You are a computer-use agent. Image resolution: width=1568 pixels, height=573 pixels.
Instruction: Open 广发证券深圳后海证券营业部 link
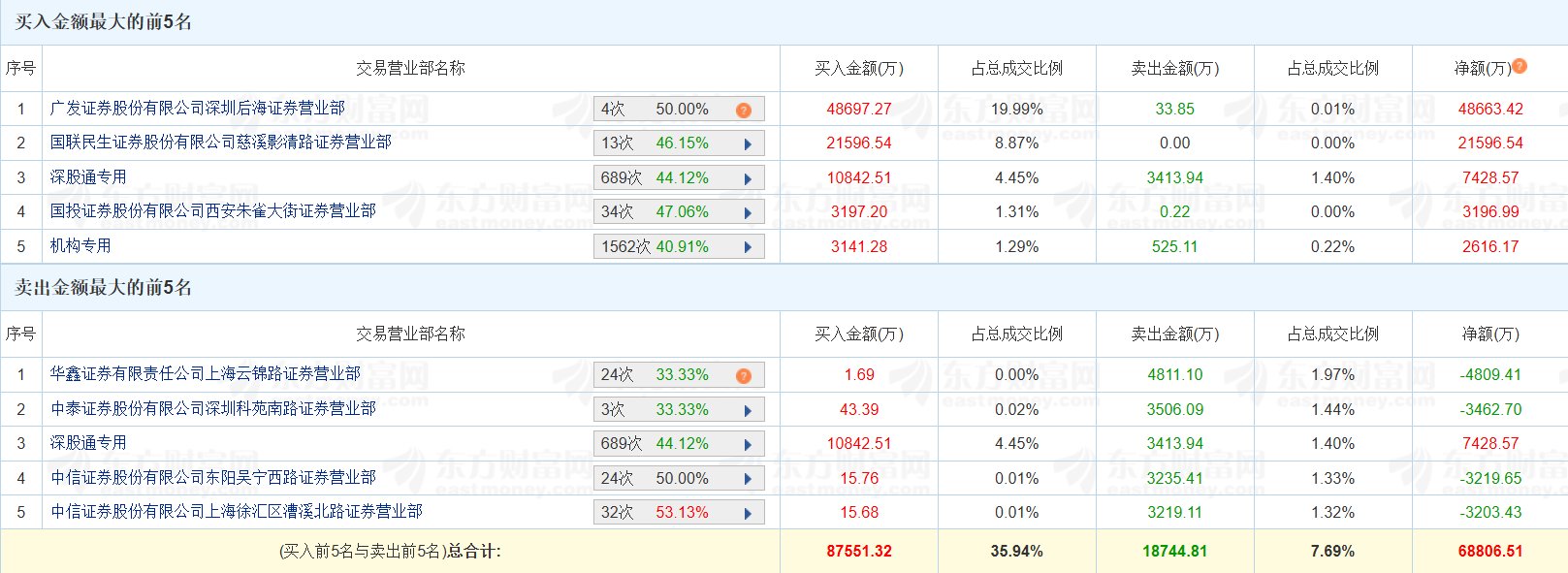(198, 109)
